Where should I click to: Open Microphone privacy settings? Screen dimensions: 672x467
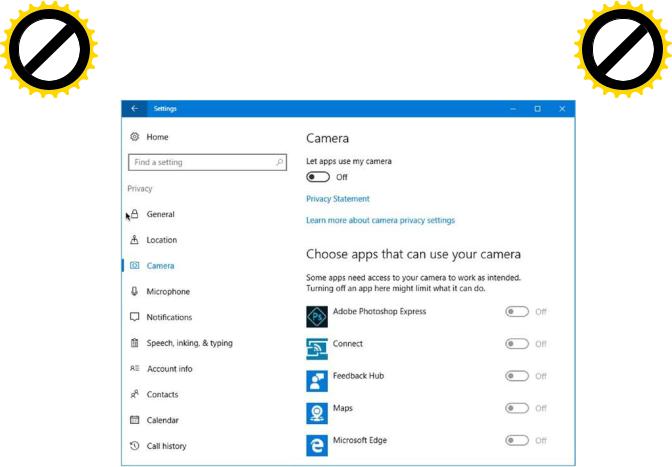168,291
